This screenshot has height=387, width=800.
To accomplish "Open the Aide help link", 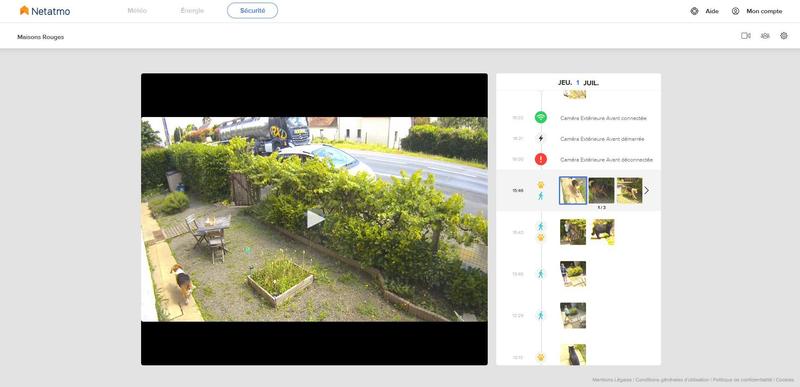I will 712,11.
